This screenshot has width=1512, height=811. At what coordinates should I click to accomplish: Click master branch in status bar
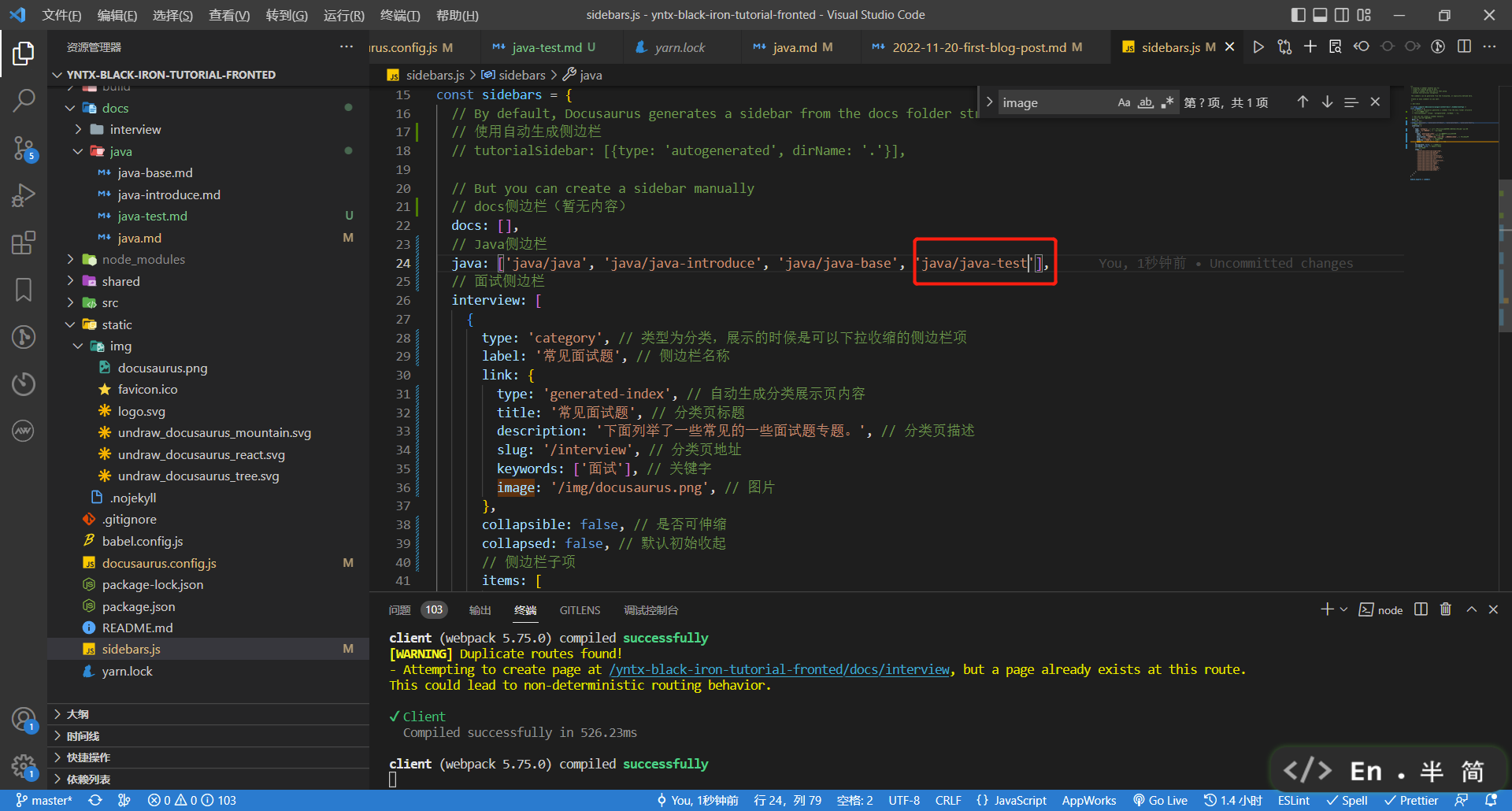click(x=44, y=800)
